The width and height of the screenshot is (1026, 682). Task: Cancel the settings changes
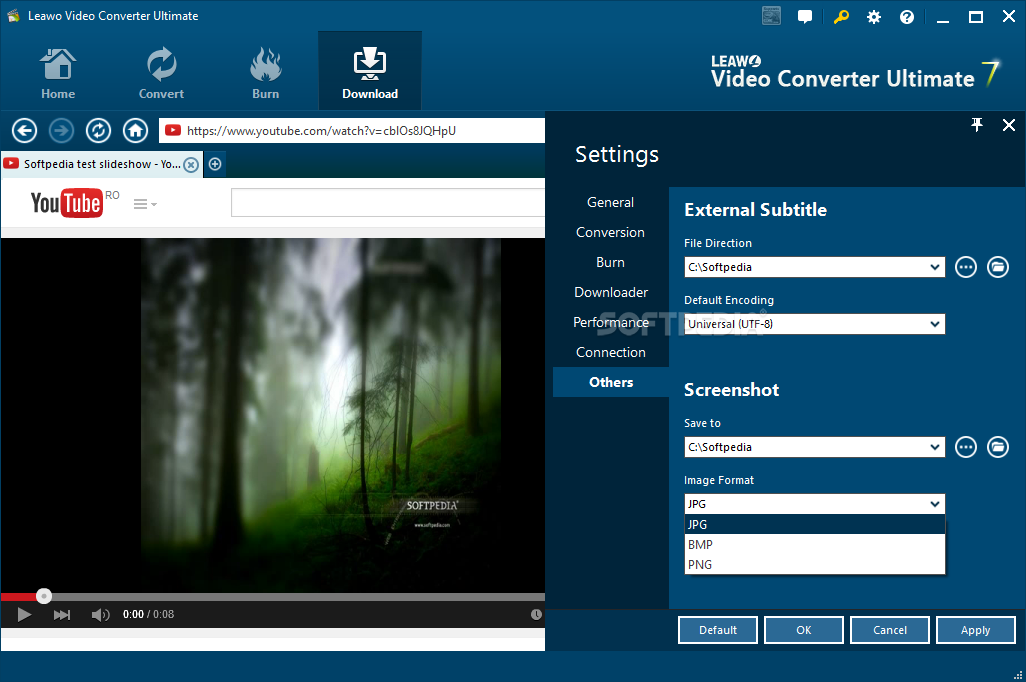(x=890, y=630)
